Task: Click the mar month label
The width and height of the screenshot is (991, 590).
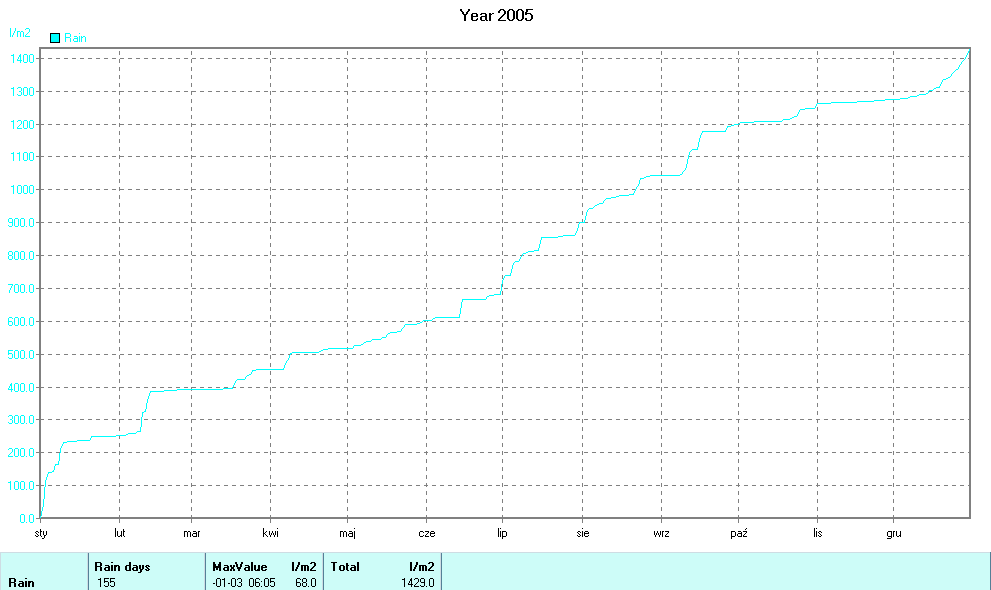Action: pyautogui.click(x=192, y=533)
